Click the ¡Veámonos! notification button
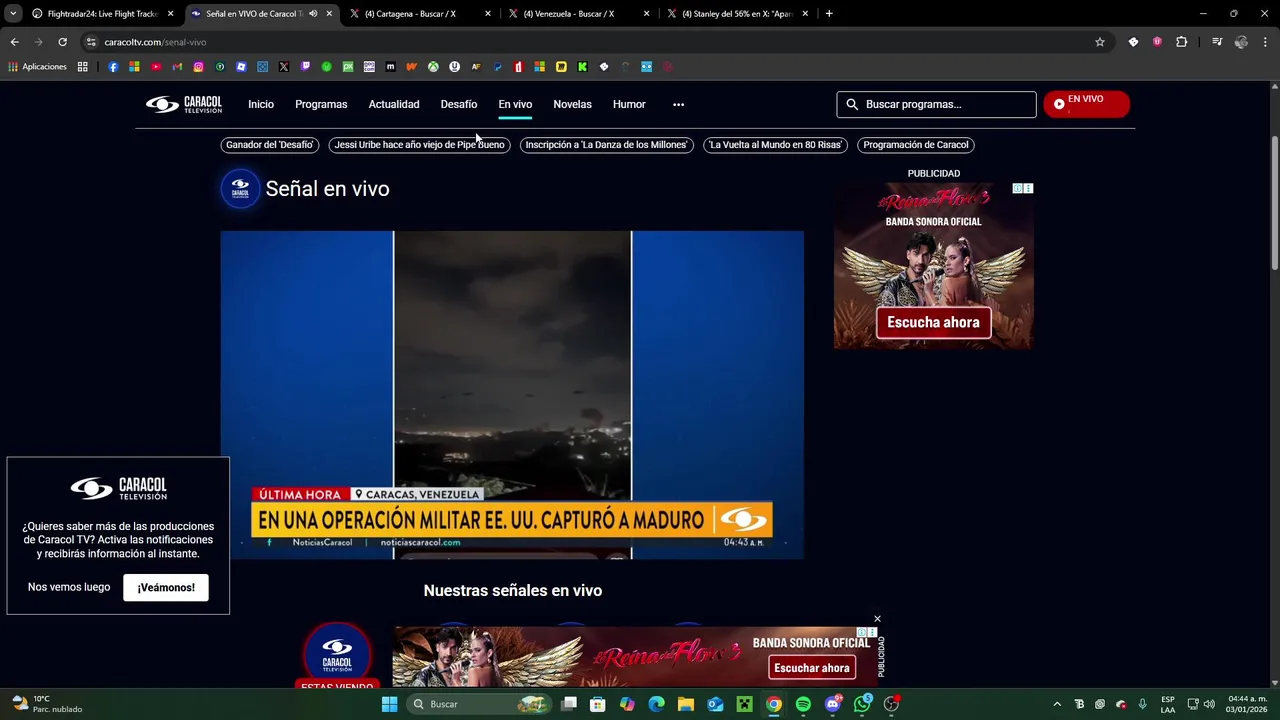Image resolution: width=1280 pixels, height=720 pixels. pyautogui.click(x=166, y=587)
